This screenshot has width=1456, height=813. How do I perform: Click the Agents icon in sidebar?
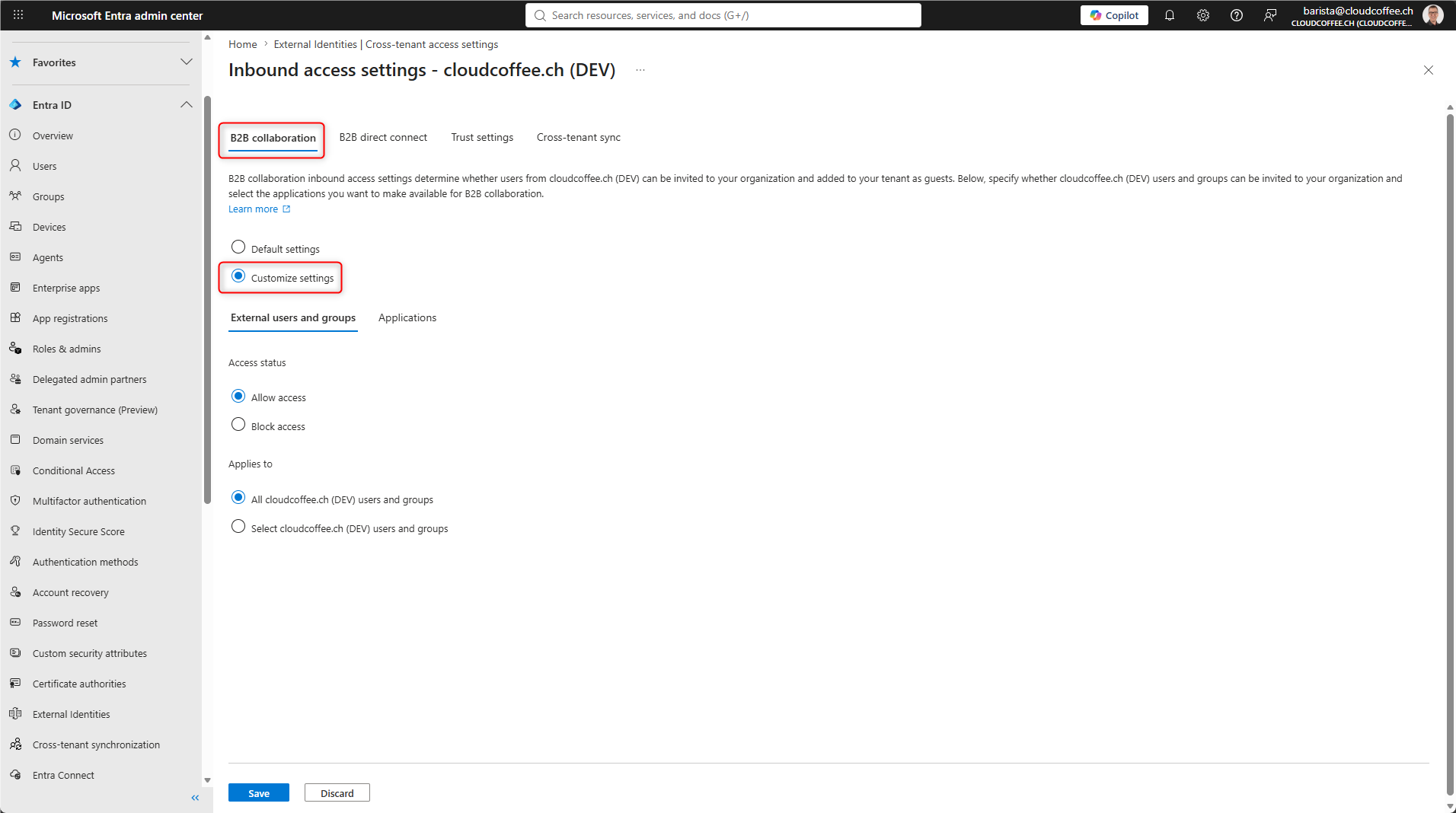pos(15,257)
